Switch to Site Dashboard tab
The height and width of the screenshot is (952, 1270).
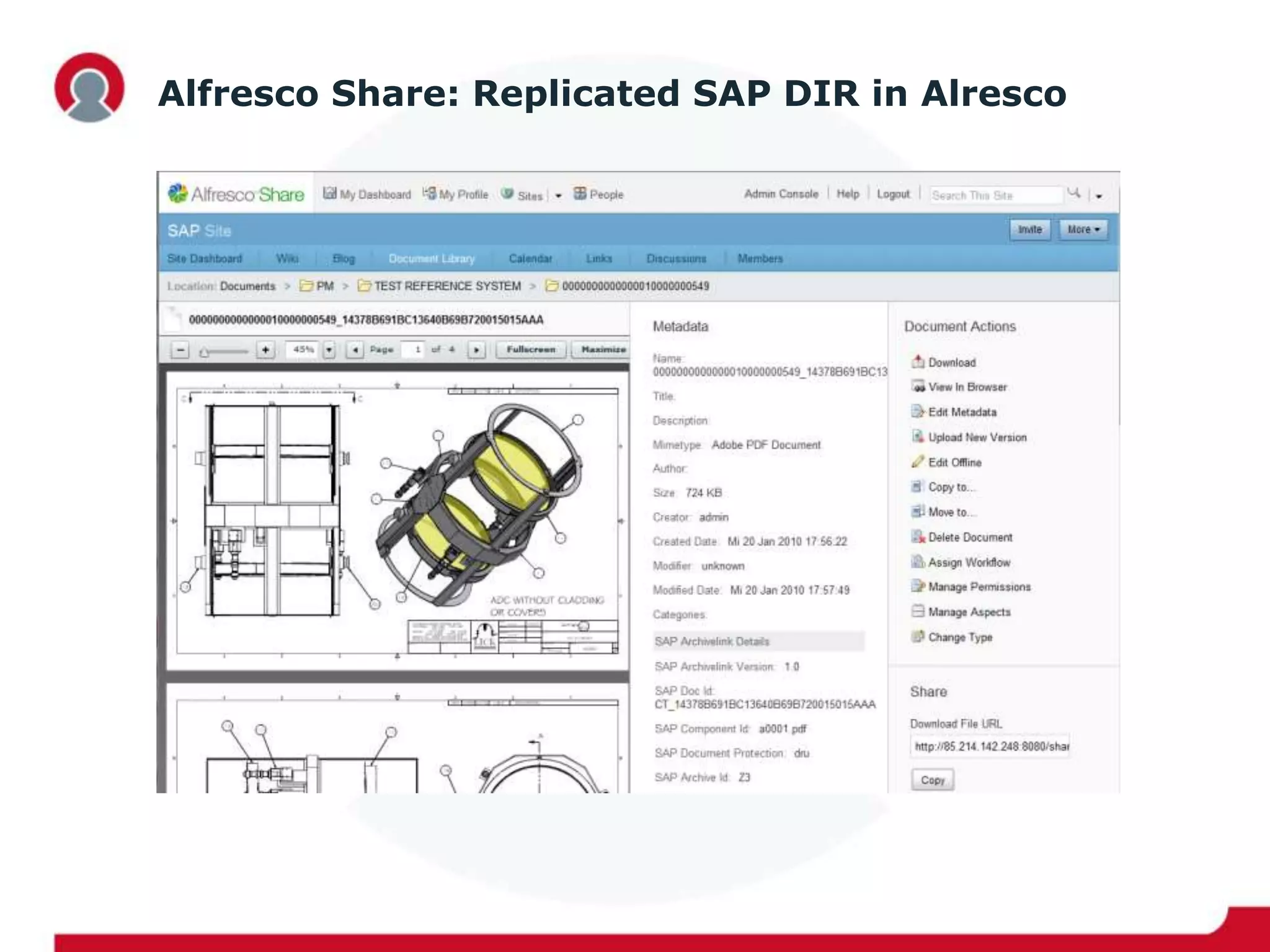tap(205, 258)
